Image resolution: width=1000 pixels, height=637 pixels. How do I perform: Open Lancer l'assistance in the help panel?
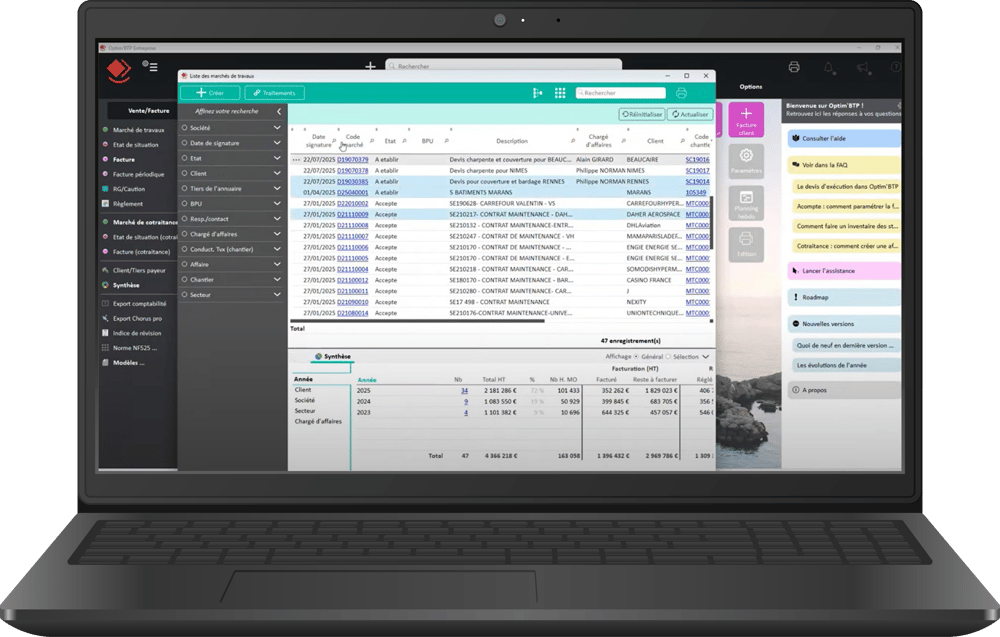point(844,271)
